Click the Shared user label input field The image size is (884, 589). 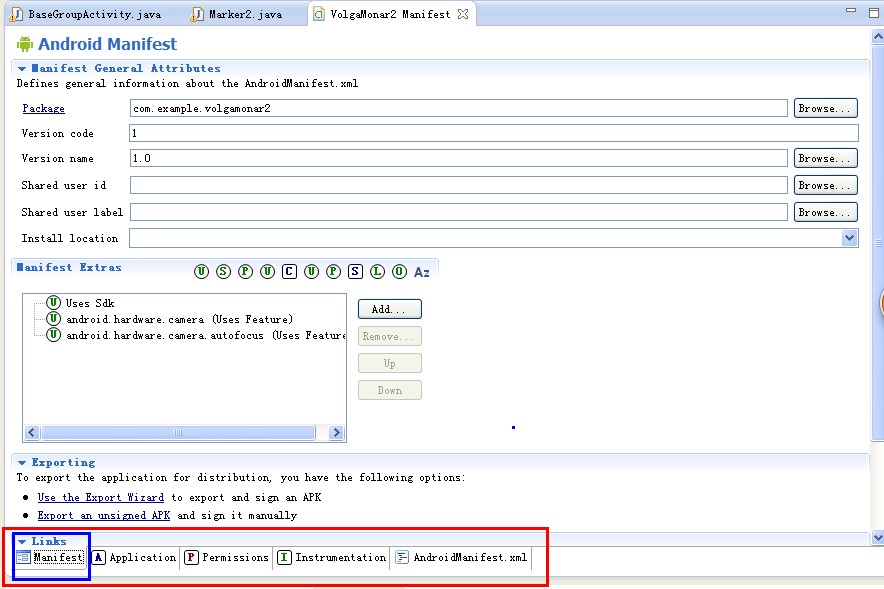458,212
